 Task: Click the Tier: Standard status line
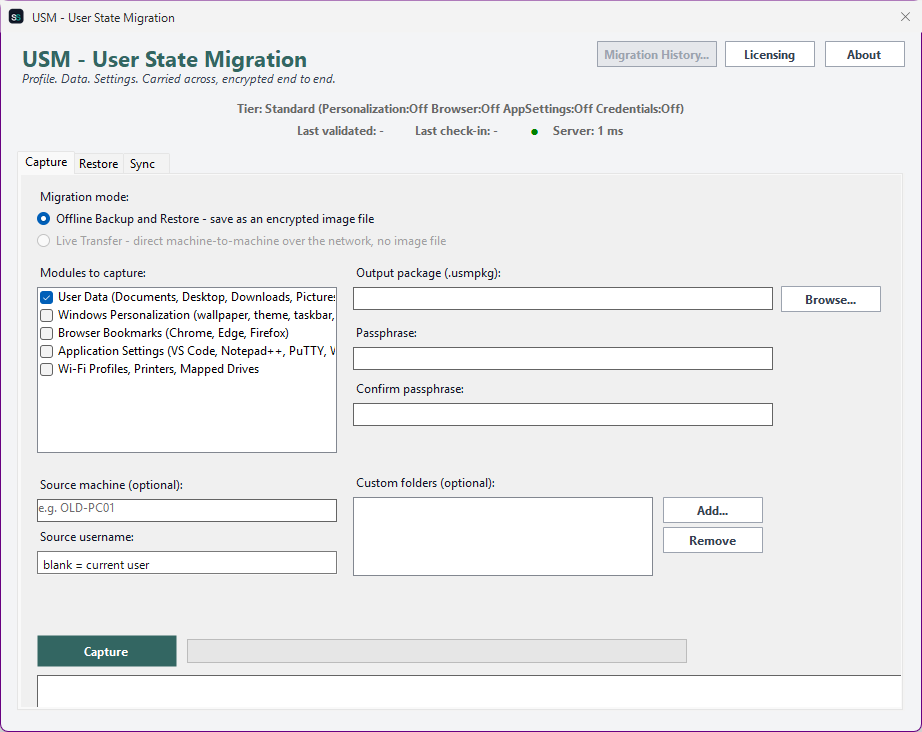click(x=460, y=109)
